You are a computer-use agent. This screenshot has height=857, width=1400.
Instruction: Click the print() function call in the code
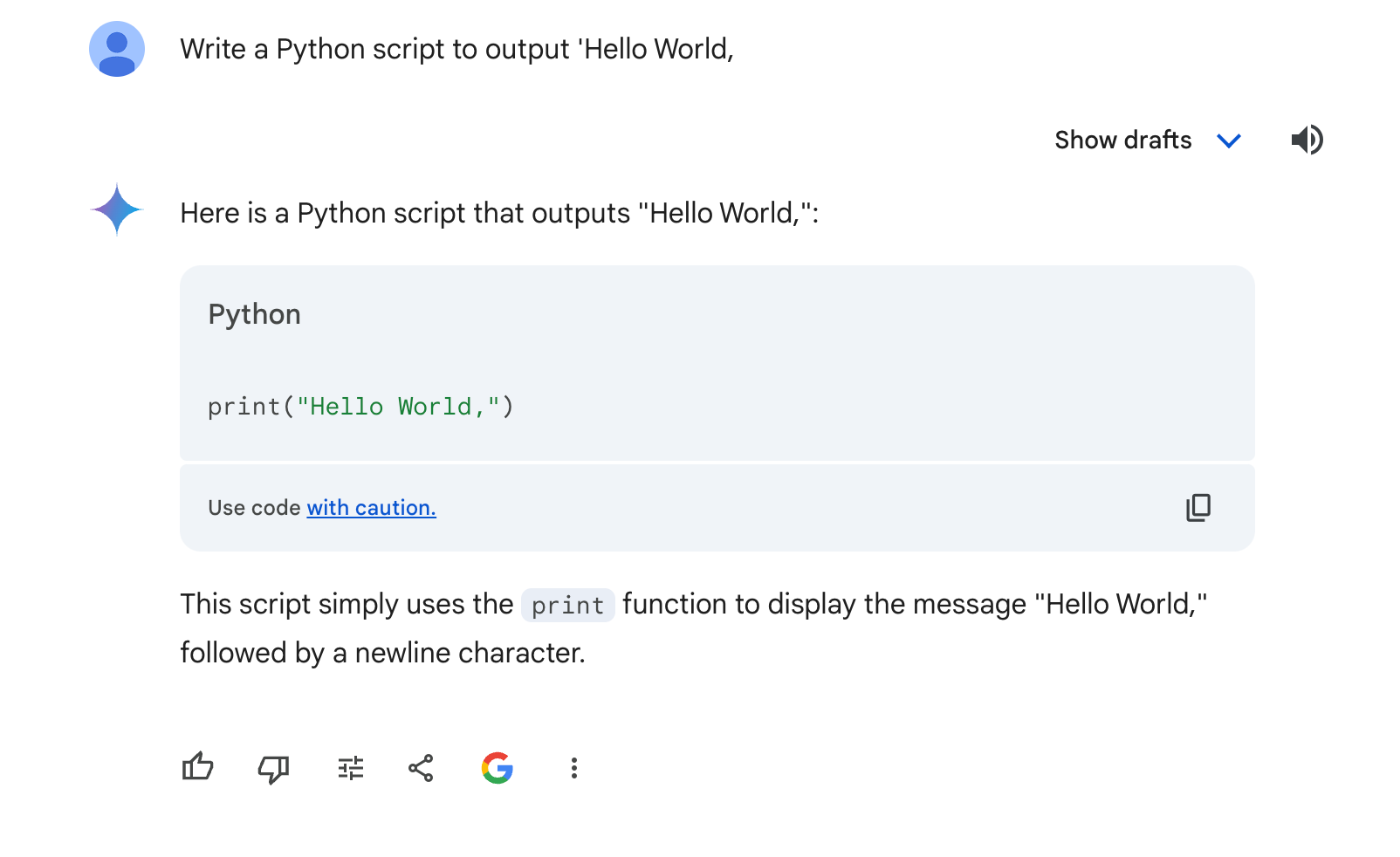[x=247, y=406]
